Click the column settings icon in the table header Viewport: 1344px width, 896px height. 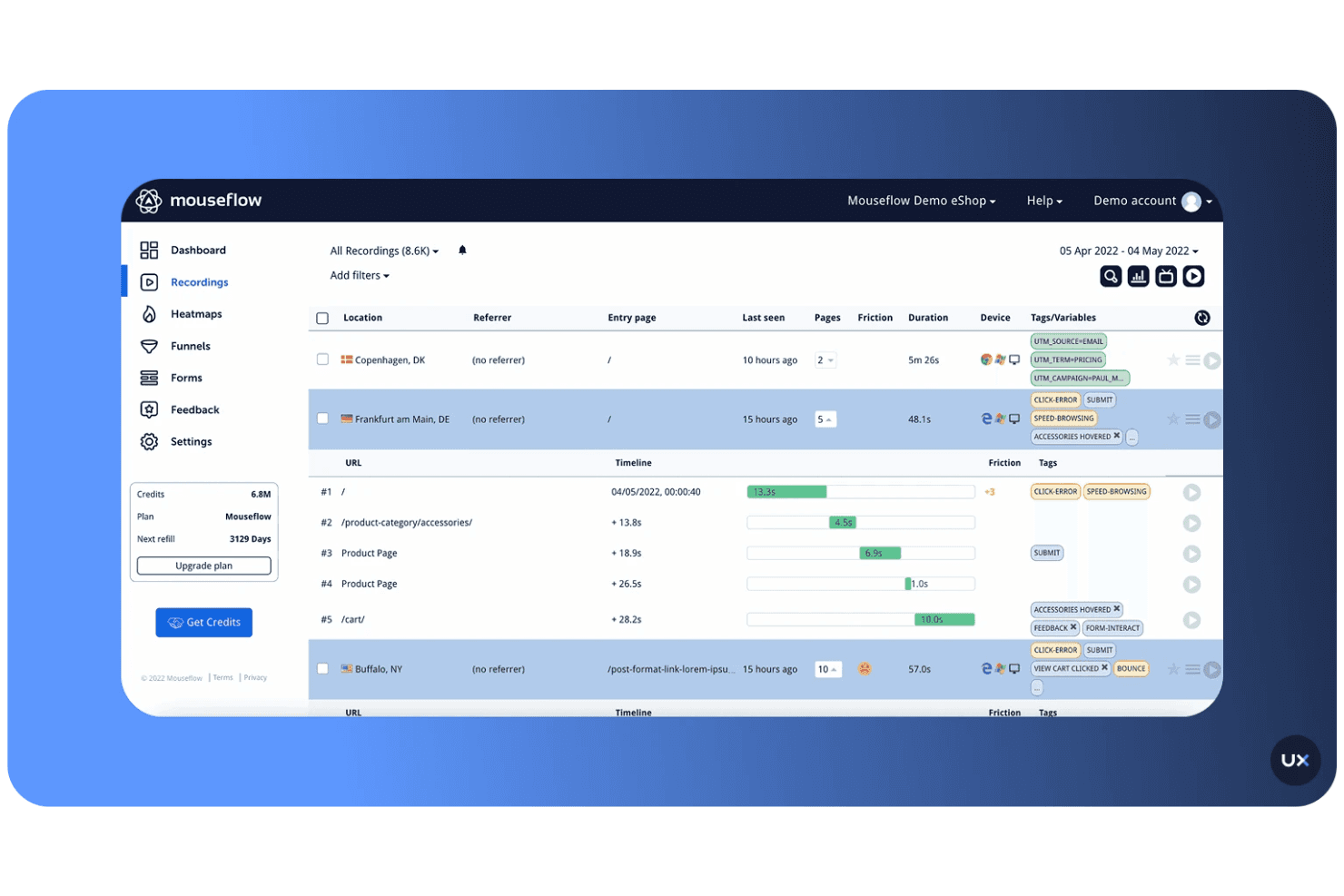pos(1202,318)
